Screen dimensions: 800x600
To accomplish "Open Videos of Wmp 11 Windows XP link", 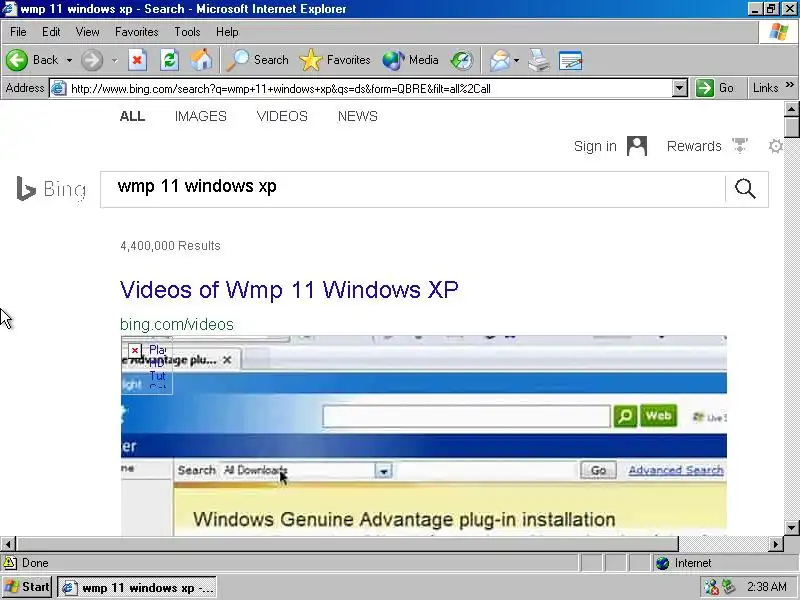I will (x=289, y=290).
